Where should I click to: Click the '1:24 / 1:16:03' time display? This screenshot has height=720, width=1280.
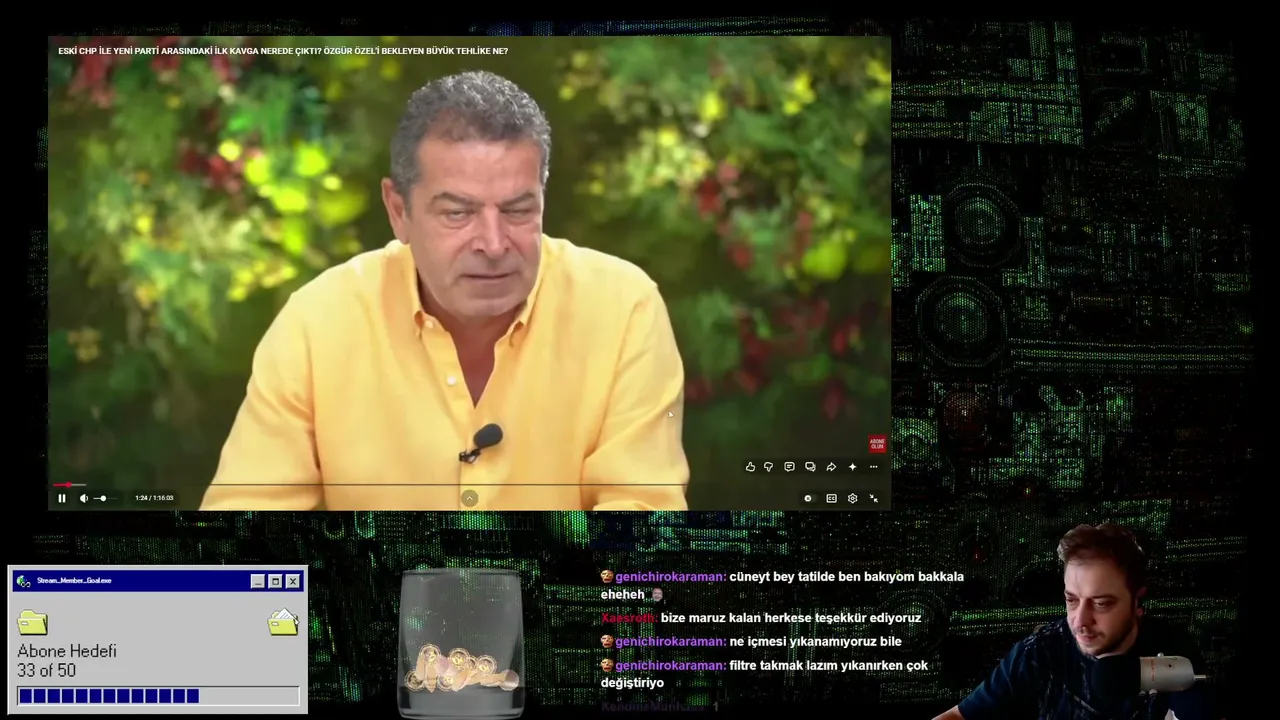155,498
